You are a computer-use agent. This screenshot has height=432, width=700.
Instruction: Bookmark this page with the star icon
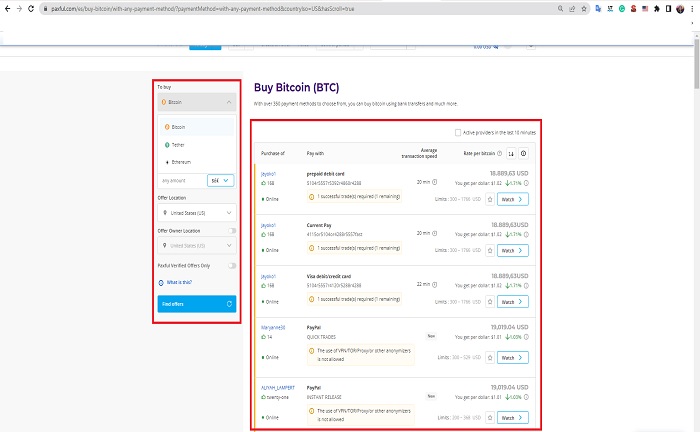[583, 8]
